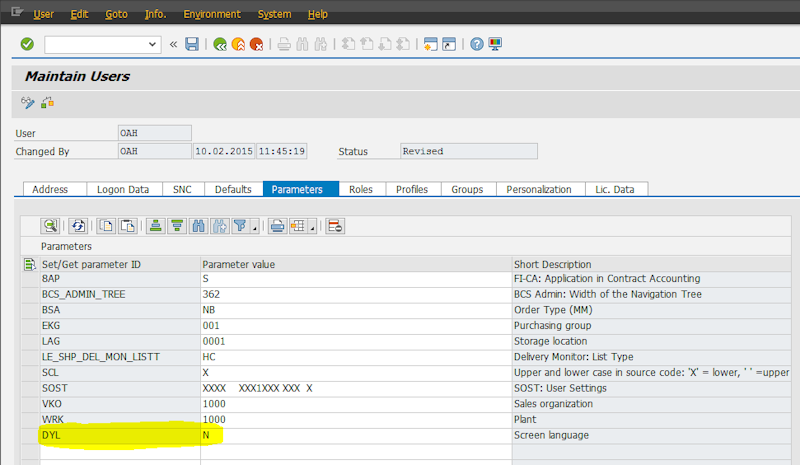Click the Delete Row icon in table toolbar

tap(335, 226)
